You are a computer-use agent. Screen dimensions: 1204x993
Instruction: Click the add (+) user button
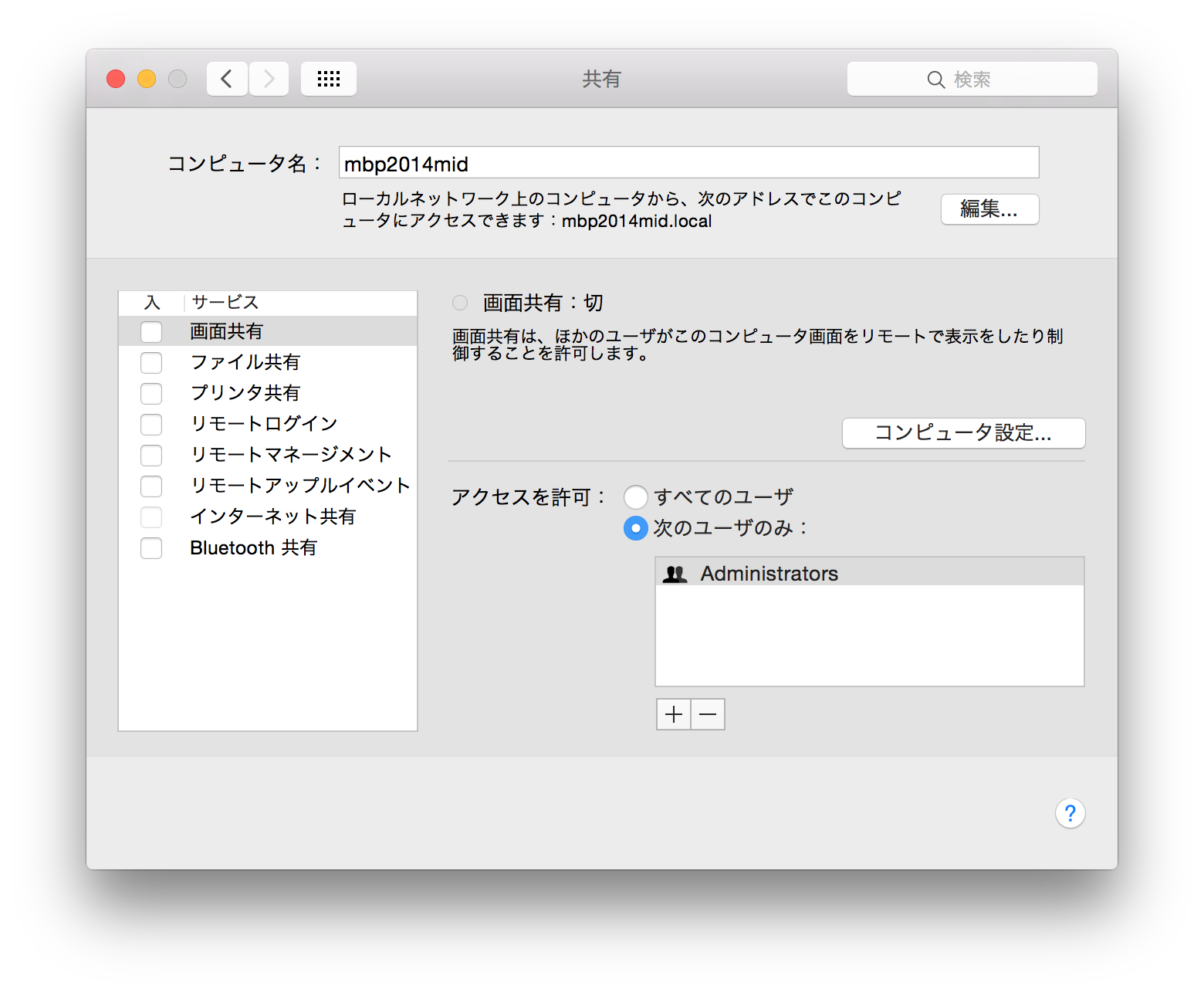tap(672, 714)
